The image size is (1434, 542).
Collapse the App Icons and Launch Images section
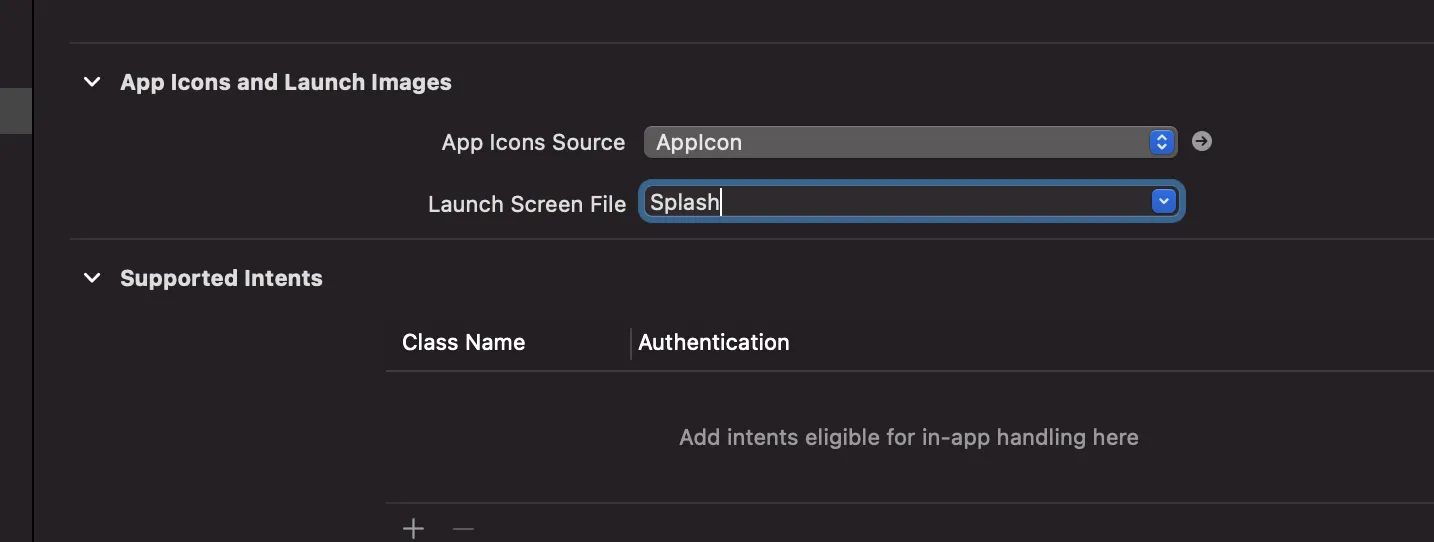pyautogui.click(x=92, y=82)
